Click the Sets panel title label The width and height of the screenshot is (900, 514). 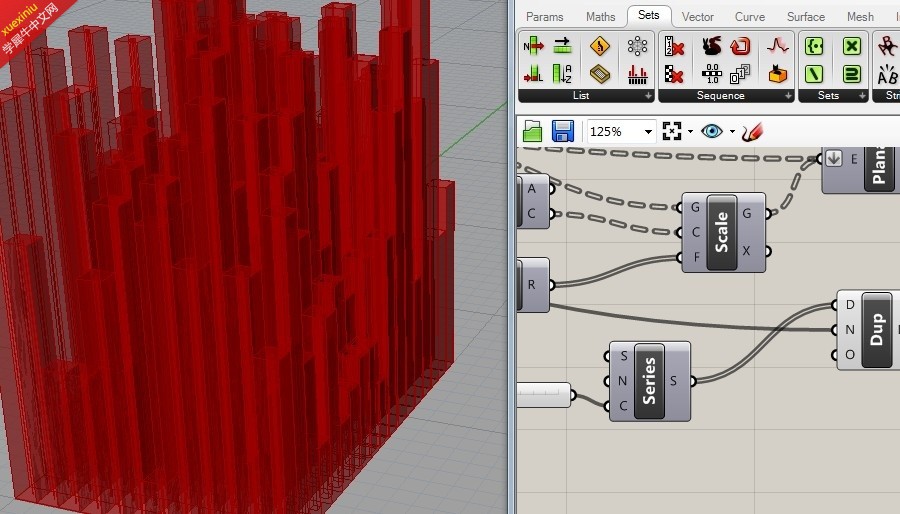828,96
